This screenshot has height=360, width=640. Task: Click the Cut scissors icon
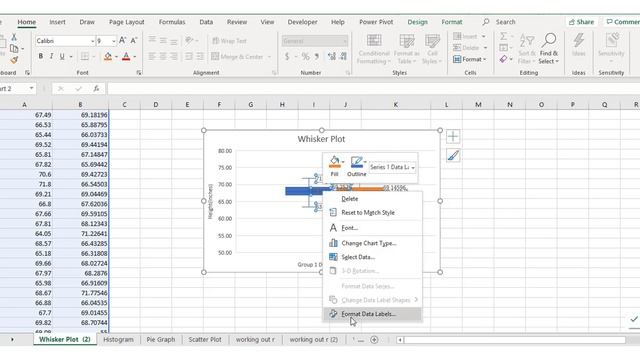pos(14,37)
